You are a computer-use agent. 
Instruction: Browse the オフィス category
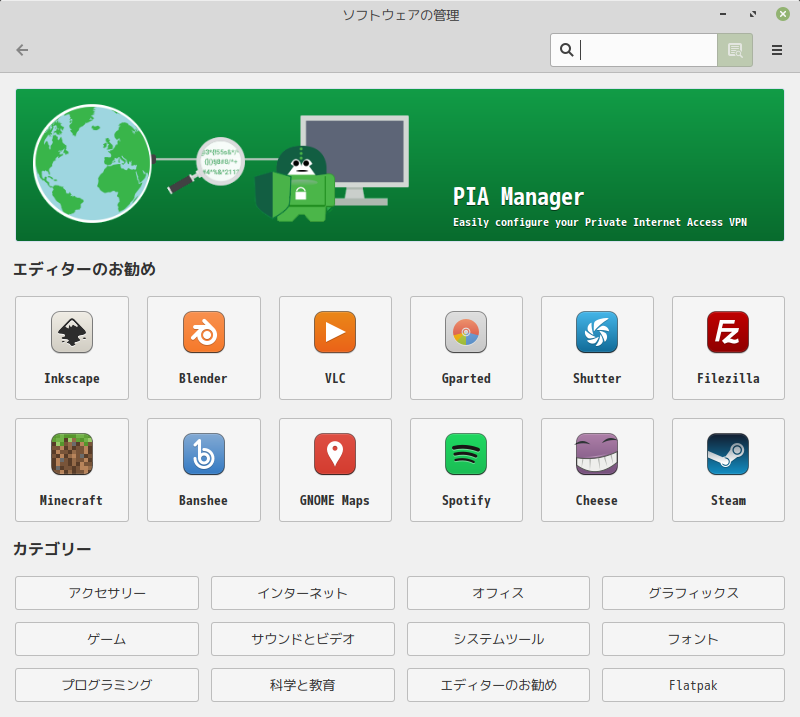[498, 593]
